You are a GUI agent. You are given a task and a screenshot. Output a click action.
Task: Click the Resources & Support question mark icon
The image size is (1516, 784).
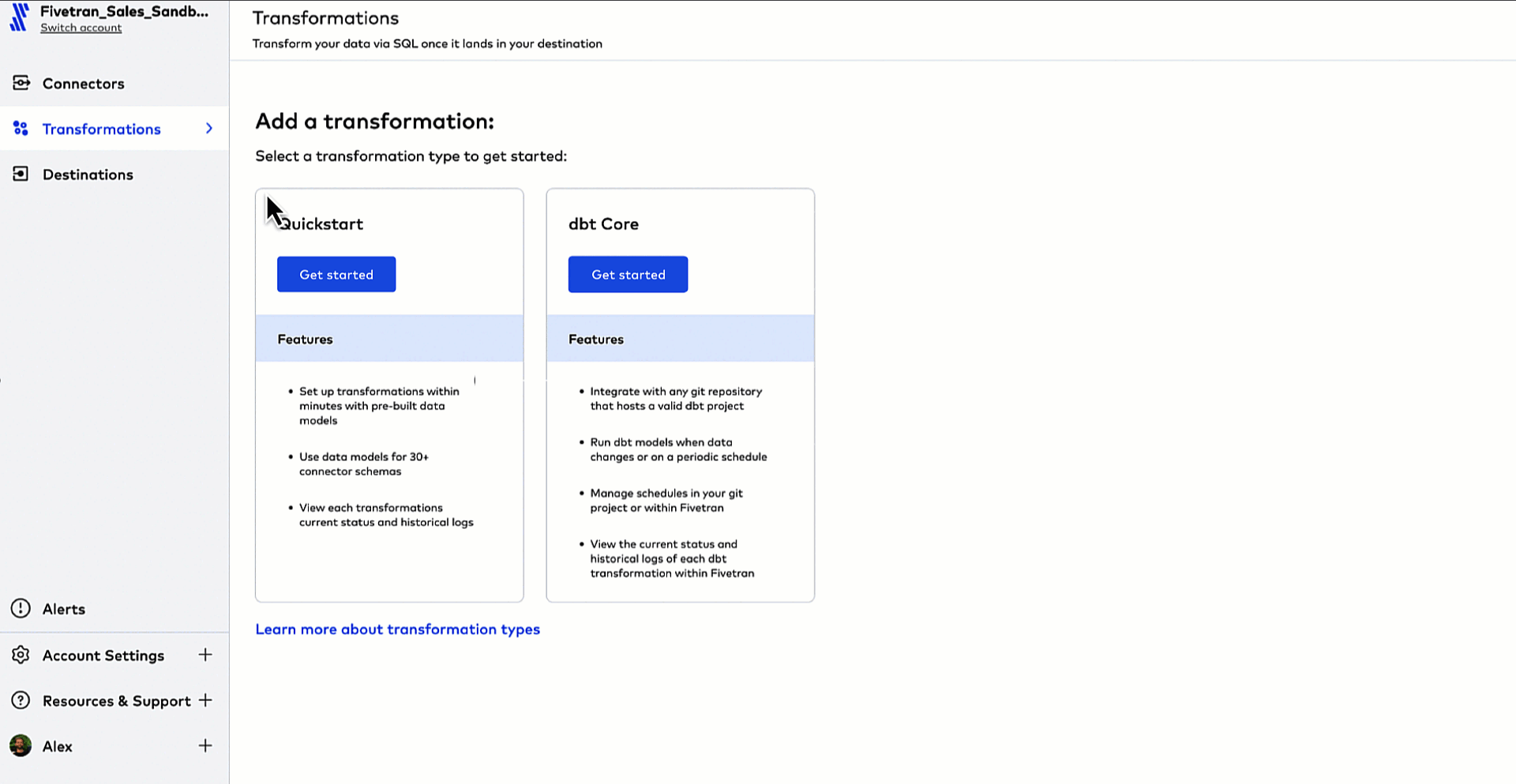click(x=21, y=700)
